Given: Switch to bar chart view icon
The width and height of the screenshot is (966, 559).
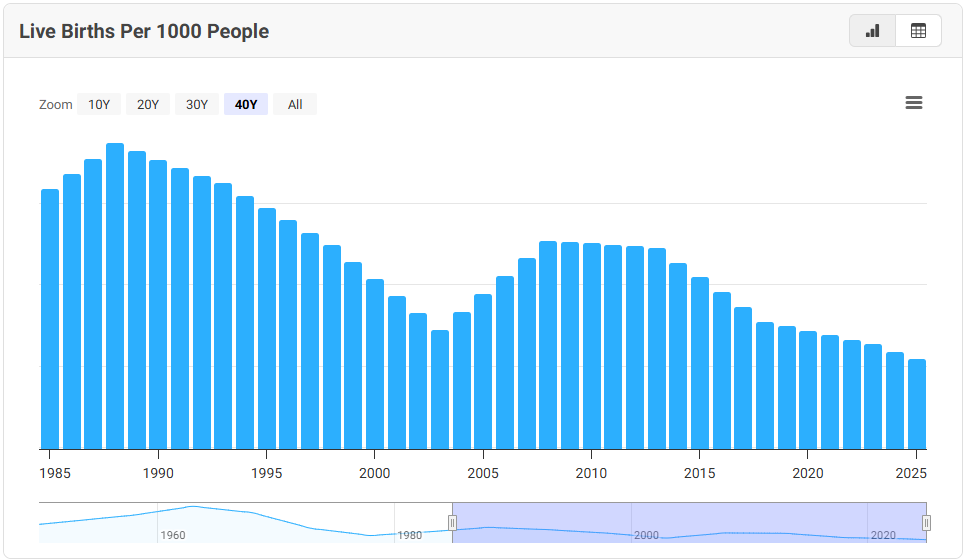Looking at the screenshot, I should (872, 31).
